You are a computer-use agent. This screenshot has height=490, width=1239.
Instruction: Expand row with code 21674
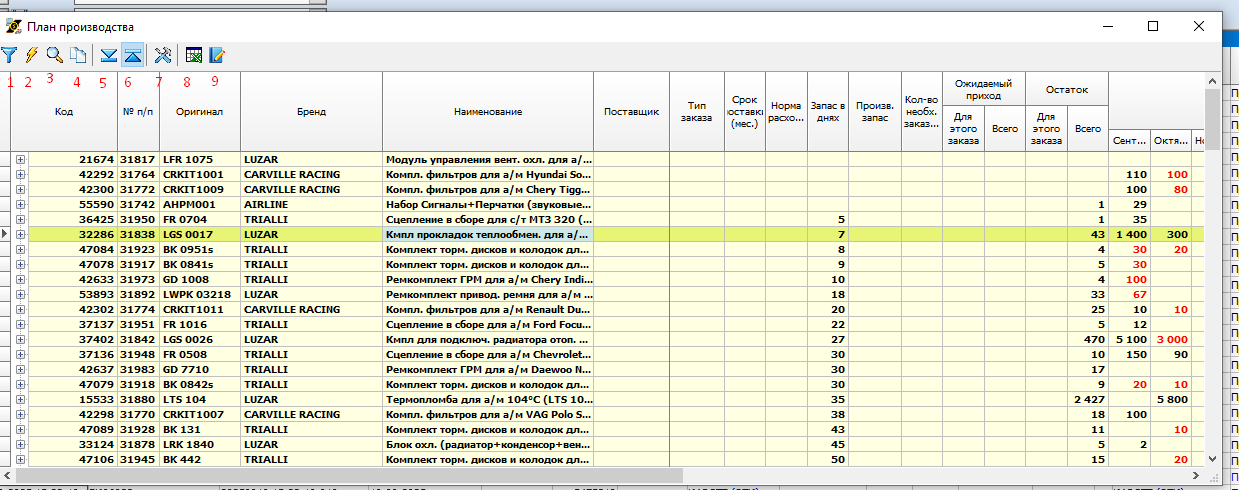21,159
